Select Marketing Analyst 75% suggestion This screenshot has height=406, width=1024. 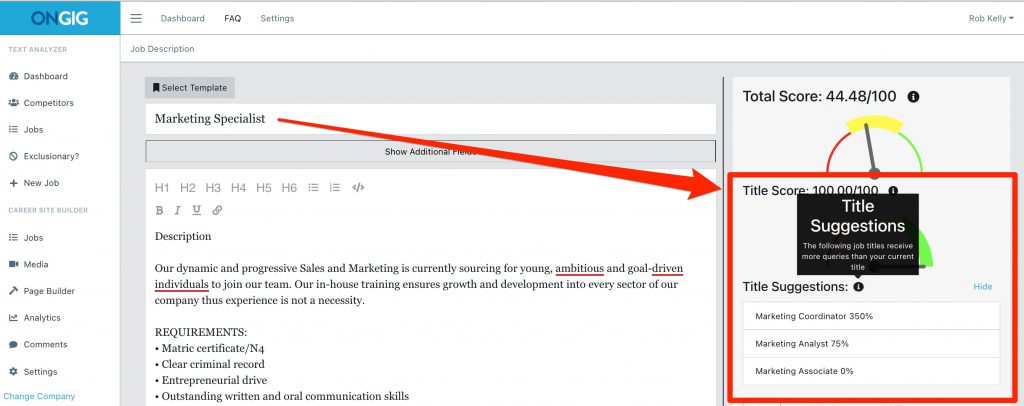pyautogui.click(x=871, y=343)
